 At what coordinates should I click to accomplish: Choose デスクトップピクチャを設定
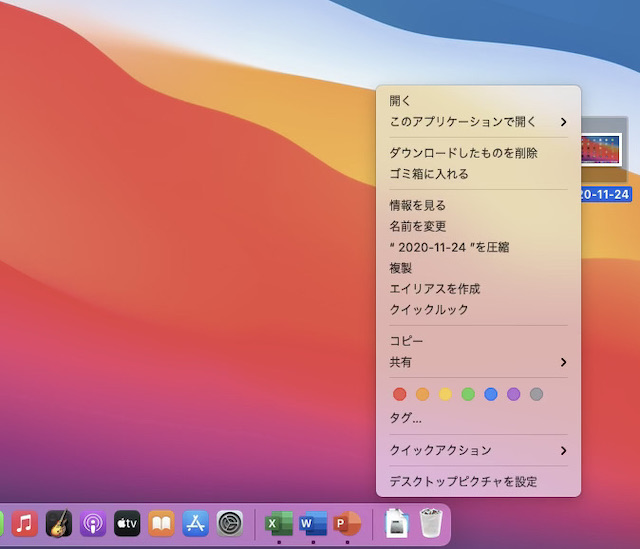click(478, 482)
